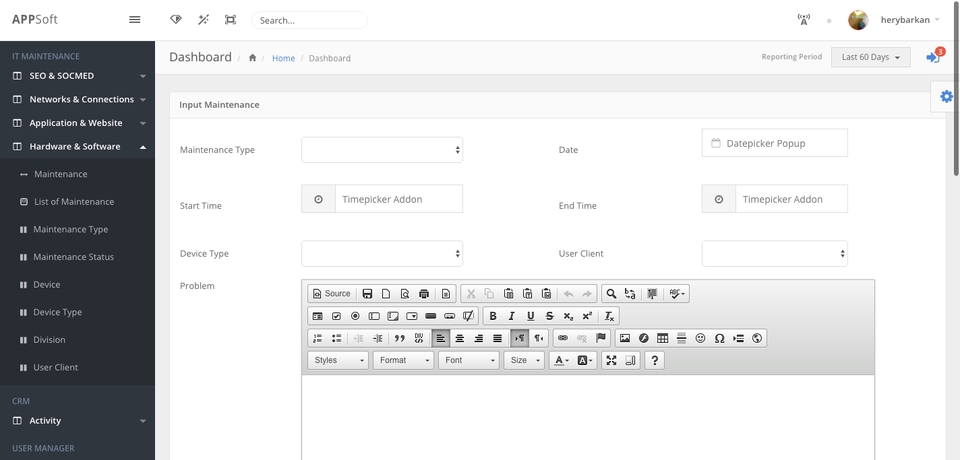Click the New Page icon in editor
960x460 pixels.
[x=386, y=293]
